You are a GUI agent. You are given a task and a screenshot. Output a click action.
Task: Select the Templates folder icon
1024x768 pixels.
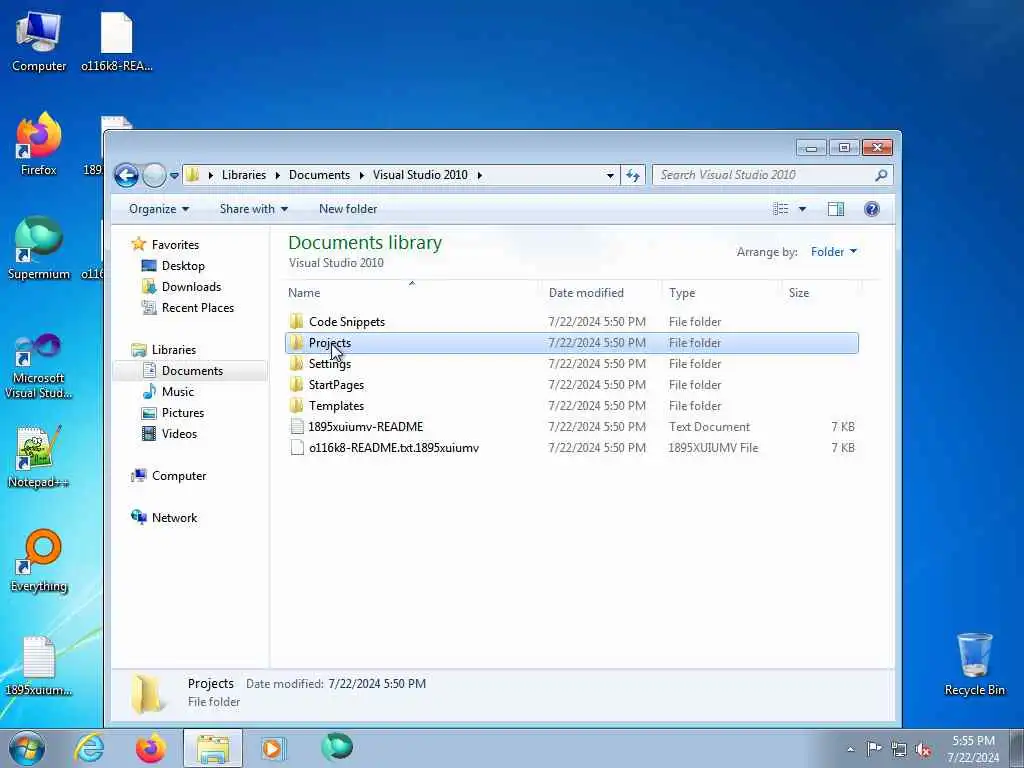point(296,406)
